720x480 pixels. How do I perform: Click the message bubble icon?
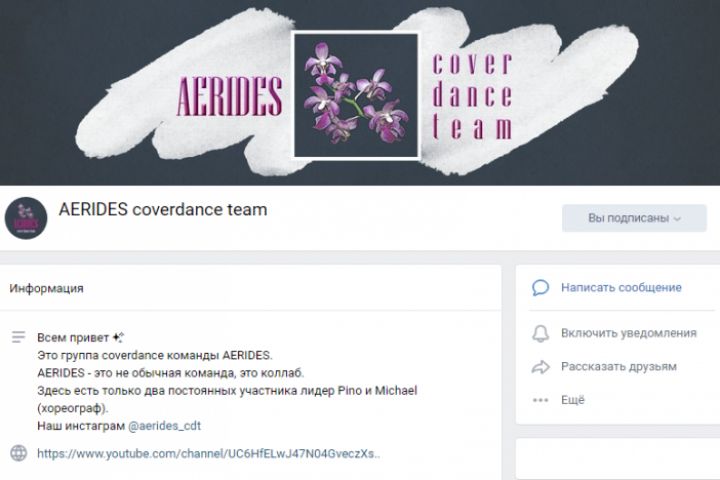point(540,288)
